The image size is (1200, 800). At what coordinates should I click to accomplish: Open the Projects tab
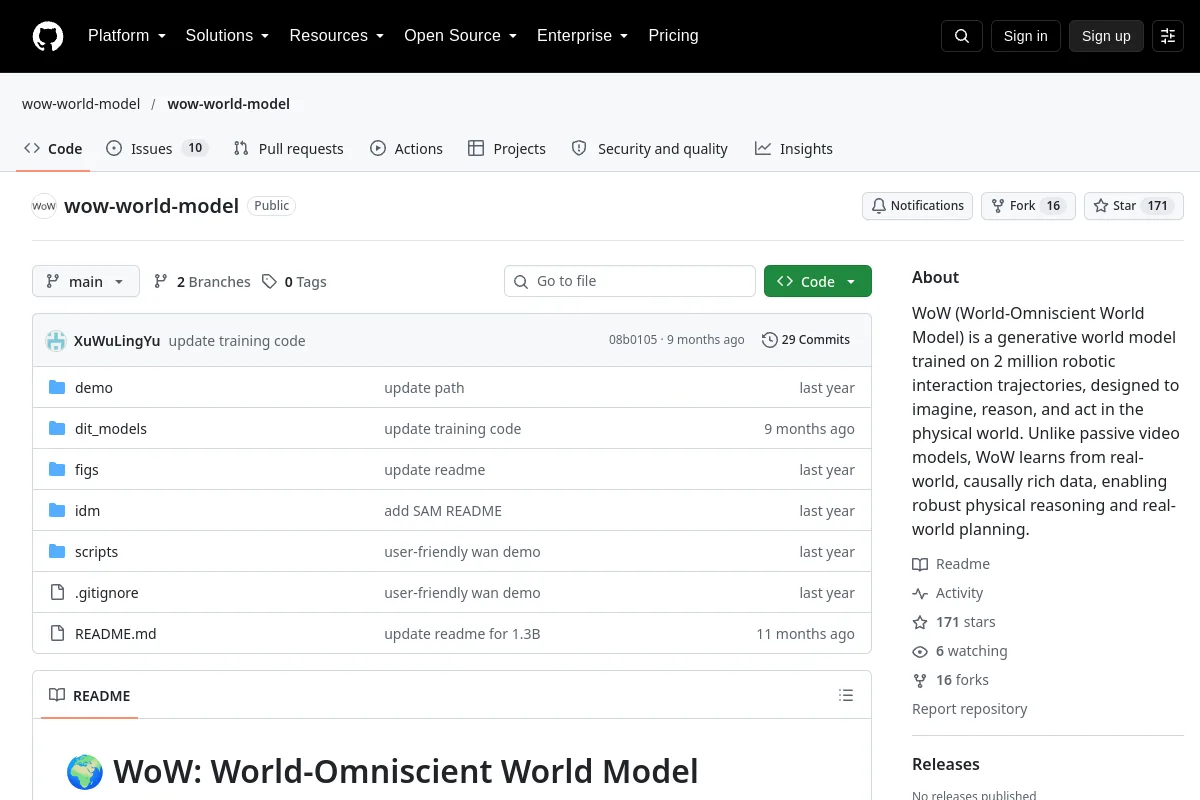click(x=507, y=148)
